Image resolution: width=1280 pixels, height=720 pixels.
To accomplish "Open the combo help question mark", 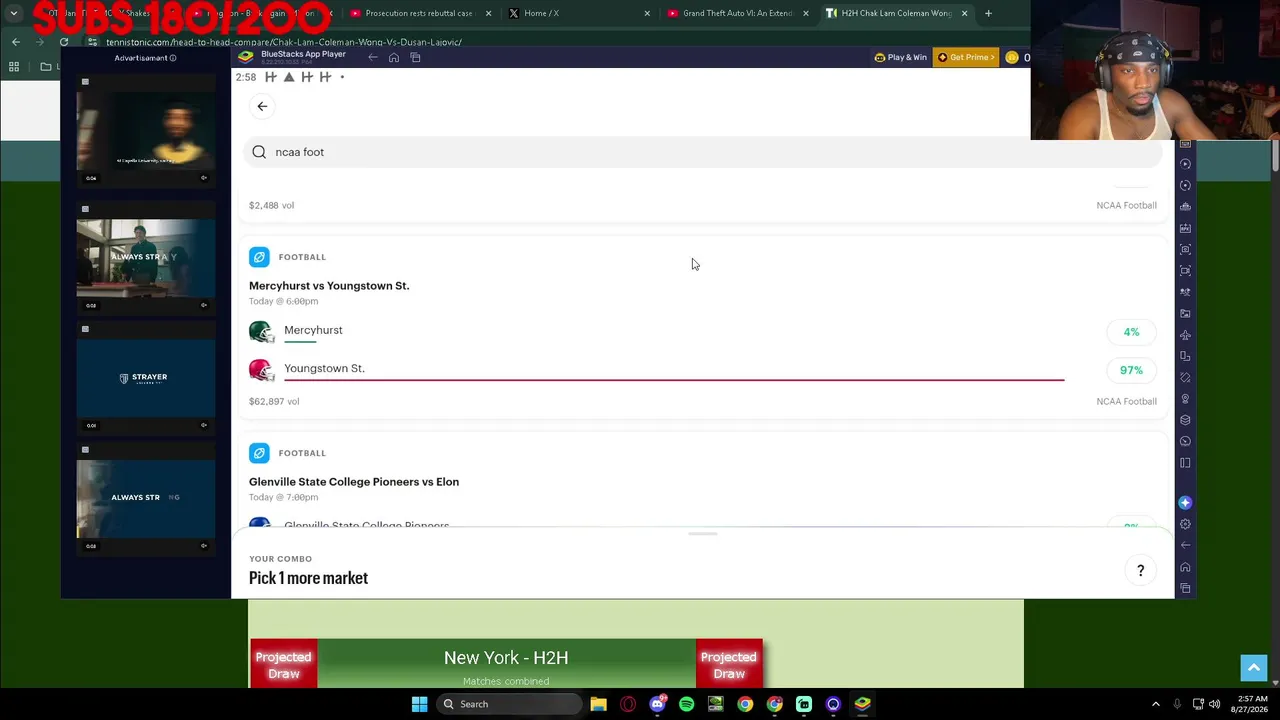I will coord(1140,570).
